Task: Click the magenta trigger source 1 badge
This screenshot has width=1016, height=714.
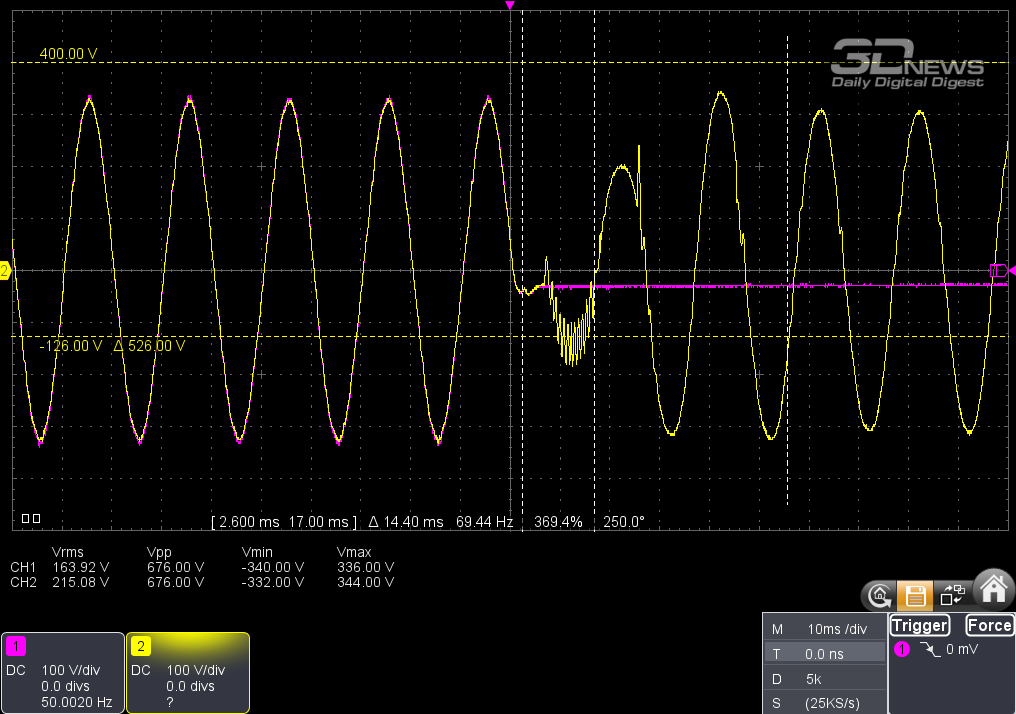Action: click(x=902, y=650)
